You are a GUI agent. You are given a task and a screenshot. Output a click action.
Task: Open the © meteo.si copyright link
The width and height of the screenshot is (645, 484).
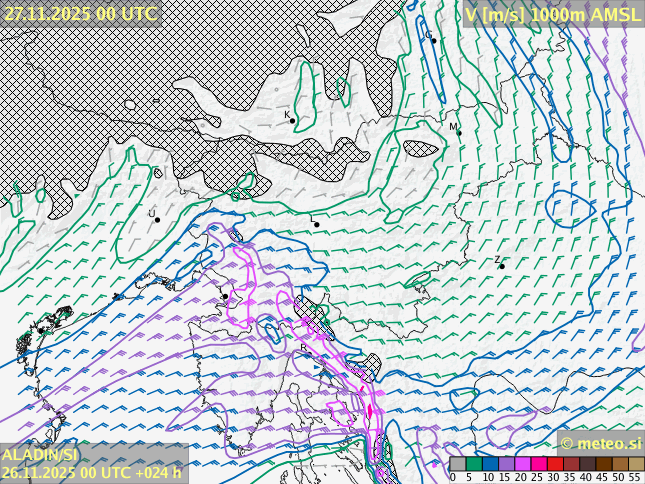(600, 443)
